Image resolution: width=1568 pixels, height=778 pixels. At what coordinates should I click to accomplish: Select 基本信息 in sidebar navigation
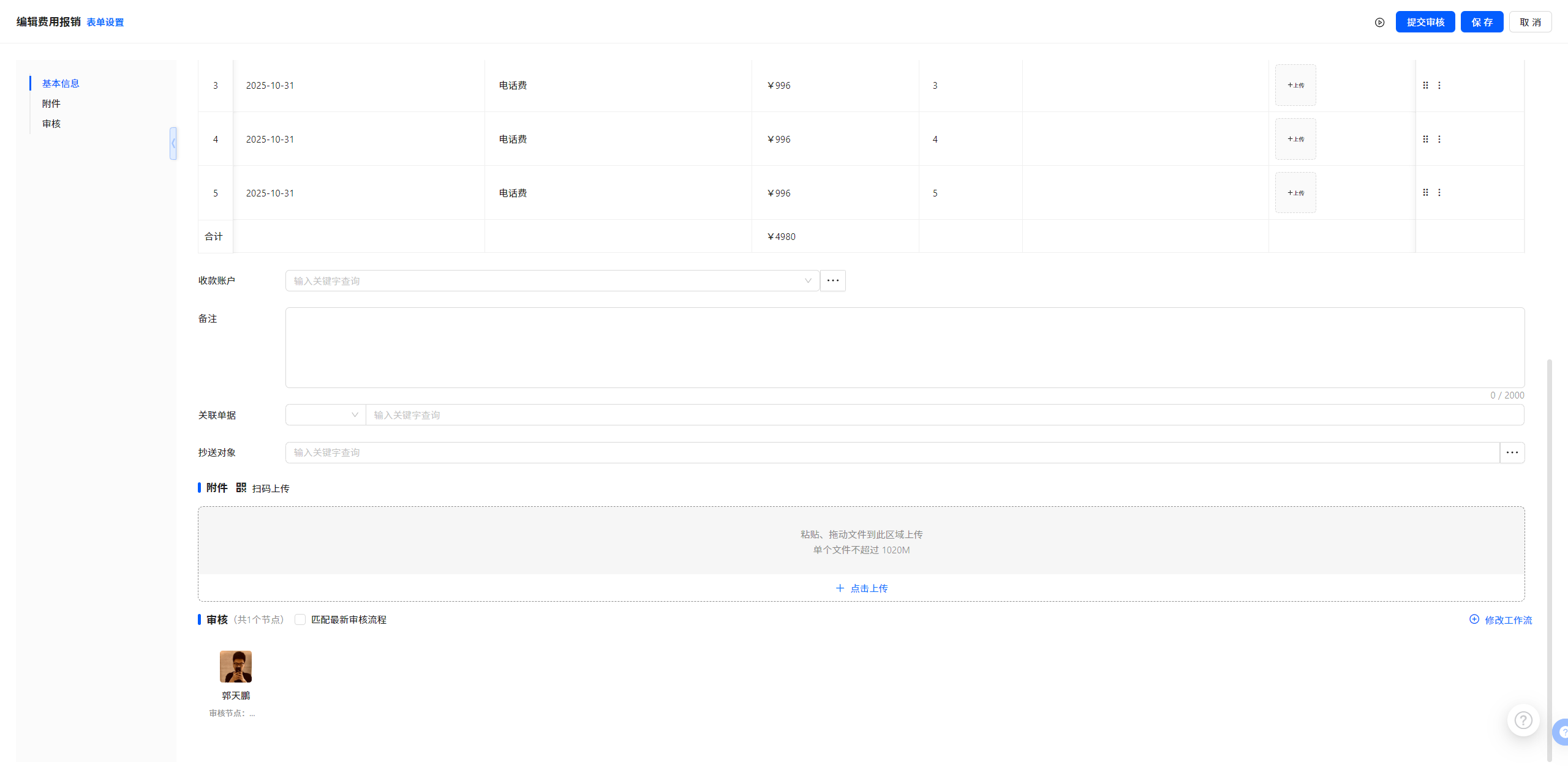click(61, 84)
